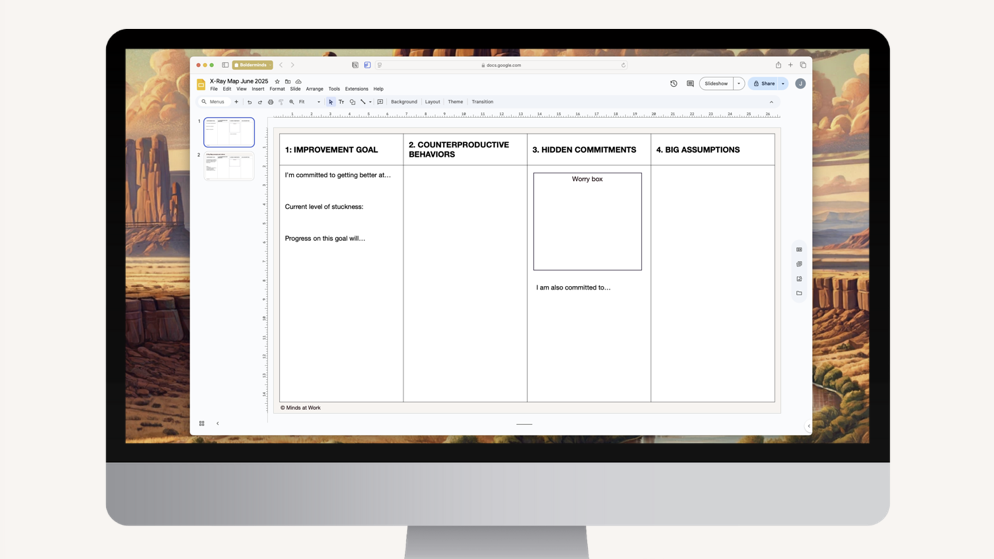Open the Slideshow options dropdown arrow
The height and width of the screenshot is (559, 994).
click(739, 84)
